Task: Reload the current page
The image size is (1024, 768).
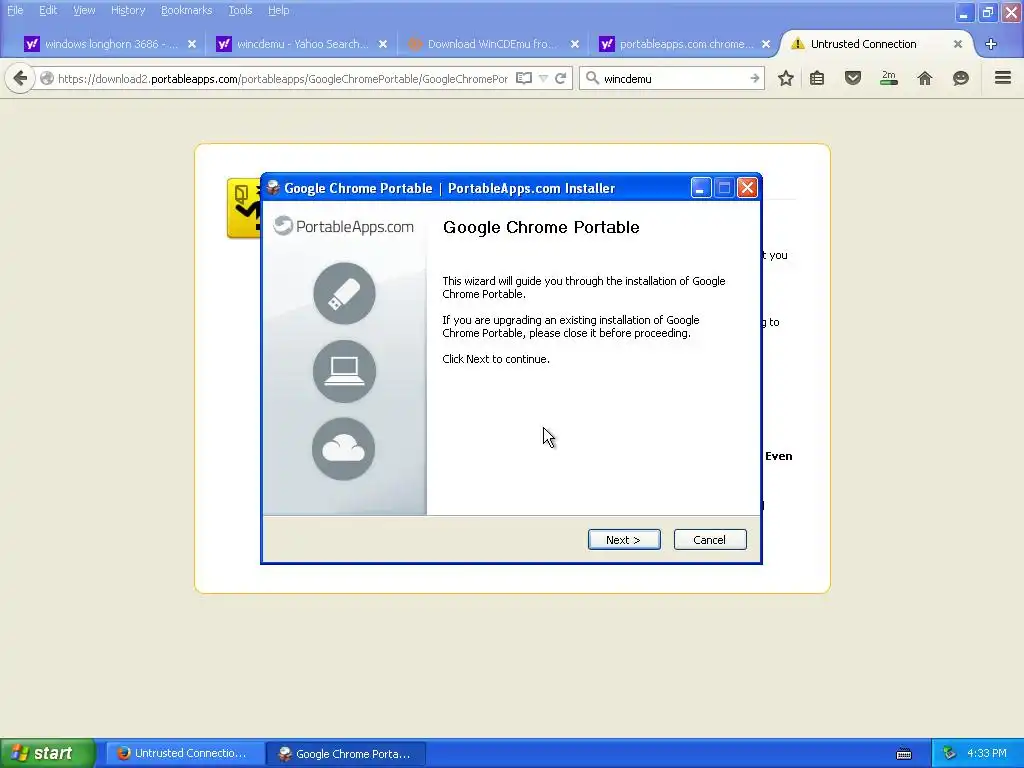Action: [x=560, y=78]
